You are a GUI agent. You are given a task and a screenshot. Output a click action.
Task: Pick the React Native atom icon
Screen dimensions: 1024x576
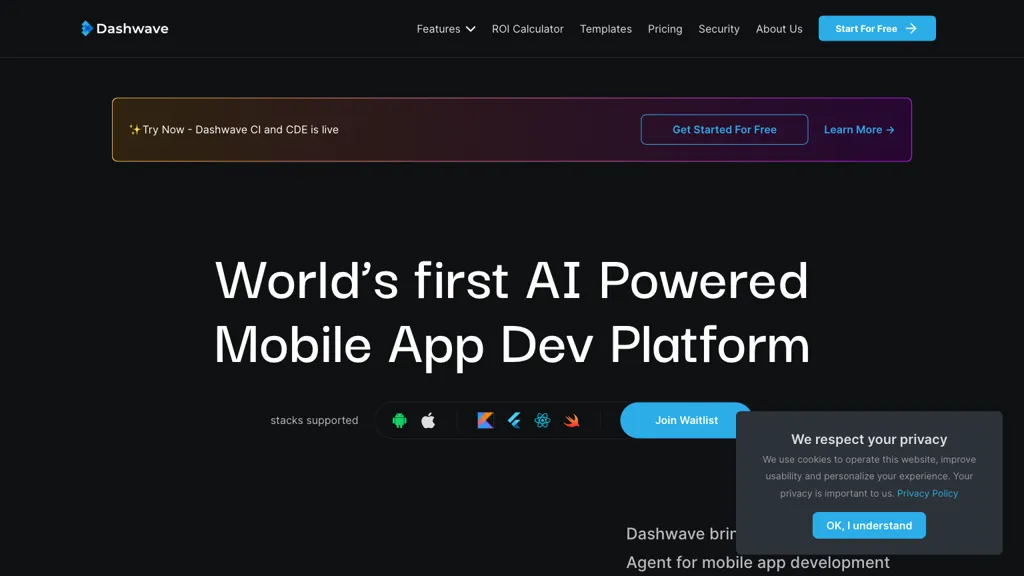point(542,421)
